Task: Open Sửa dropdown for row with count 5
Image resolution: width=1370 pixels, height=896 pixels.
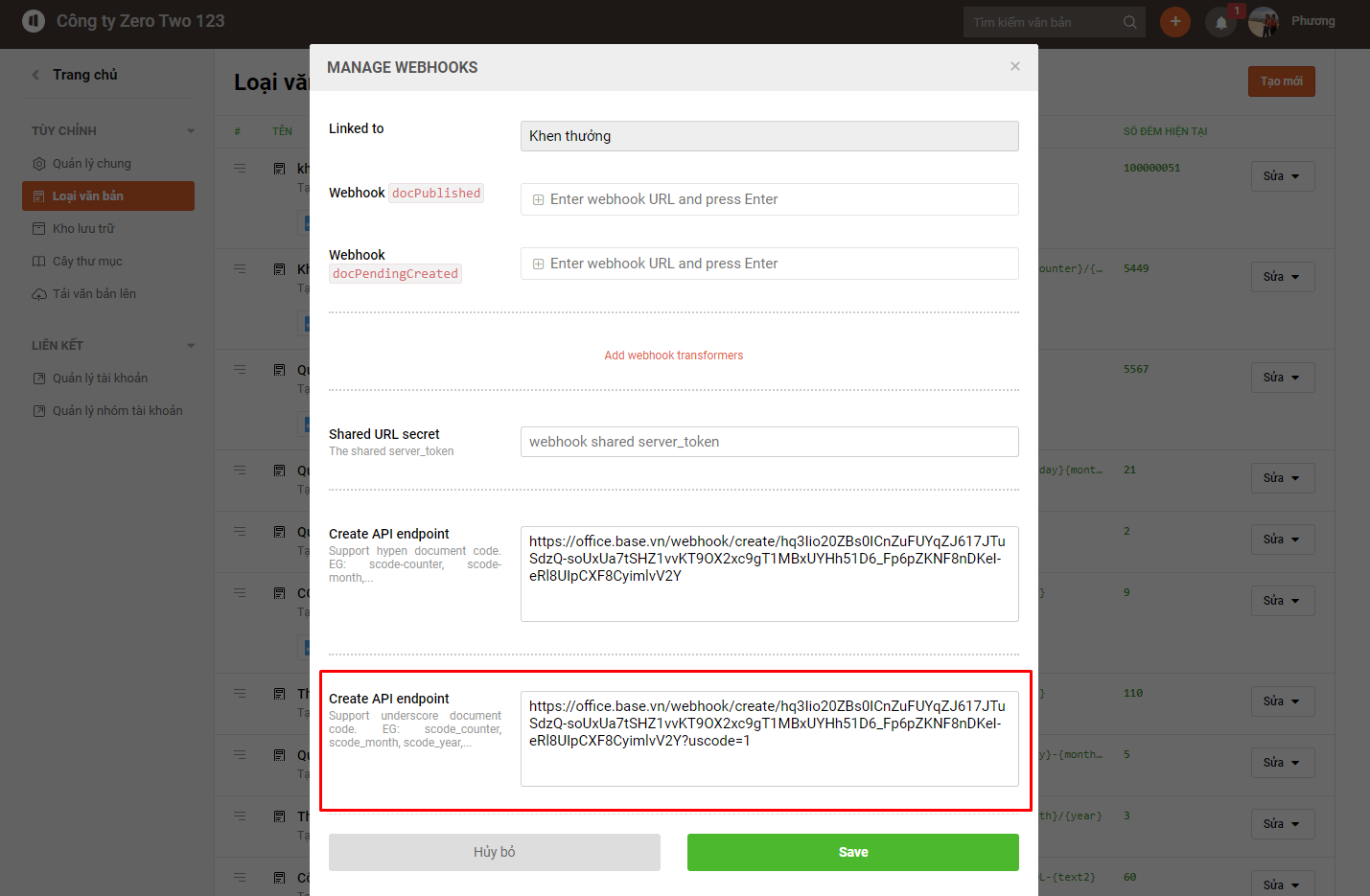Action: [x=1283, y=763]
